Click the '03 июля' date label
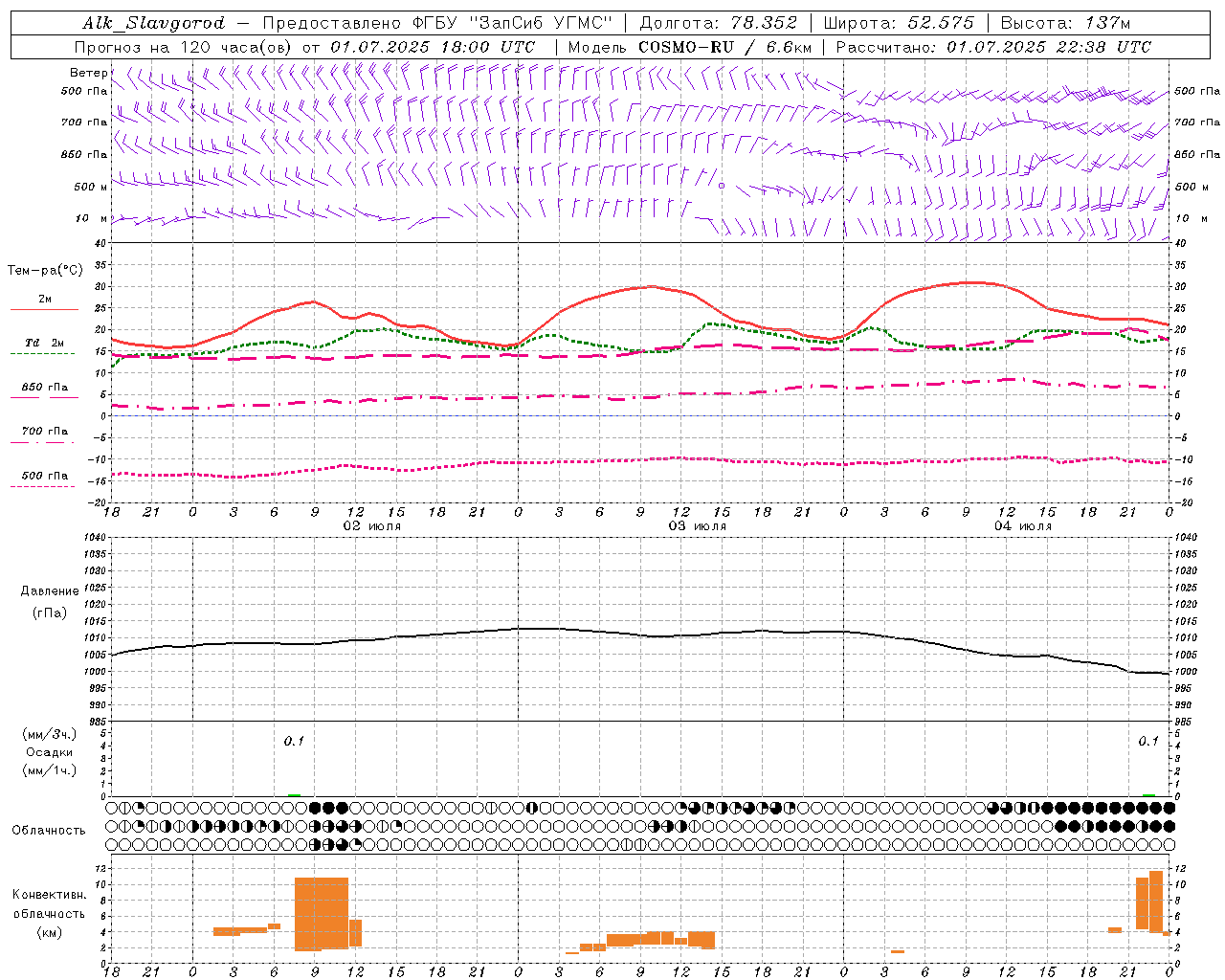This screenshot has width=1225, height=980. 698,526
